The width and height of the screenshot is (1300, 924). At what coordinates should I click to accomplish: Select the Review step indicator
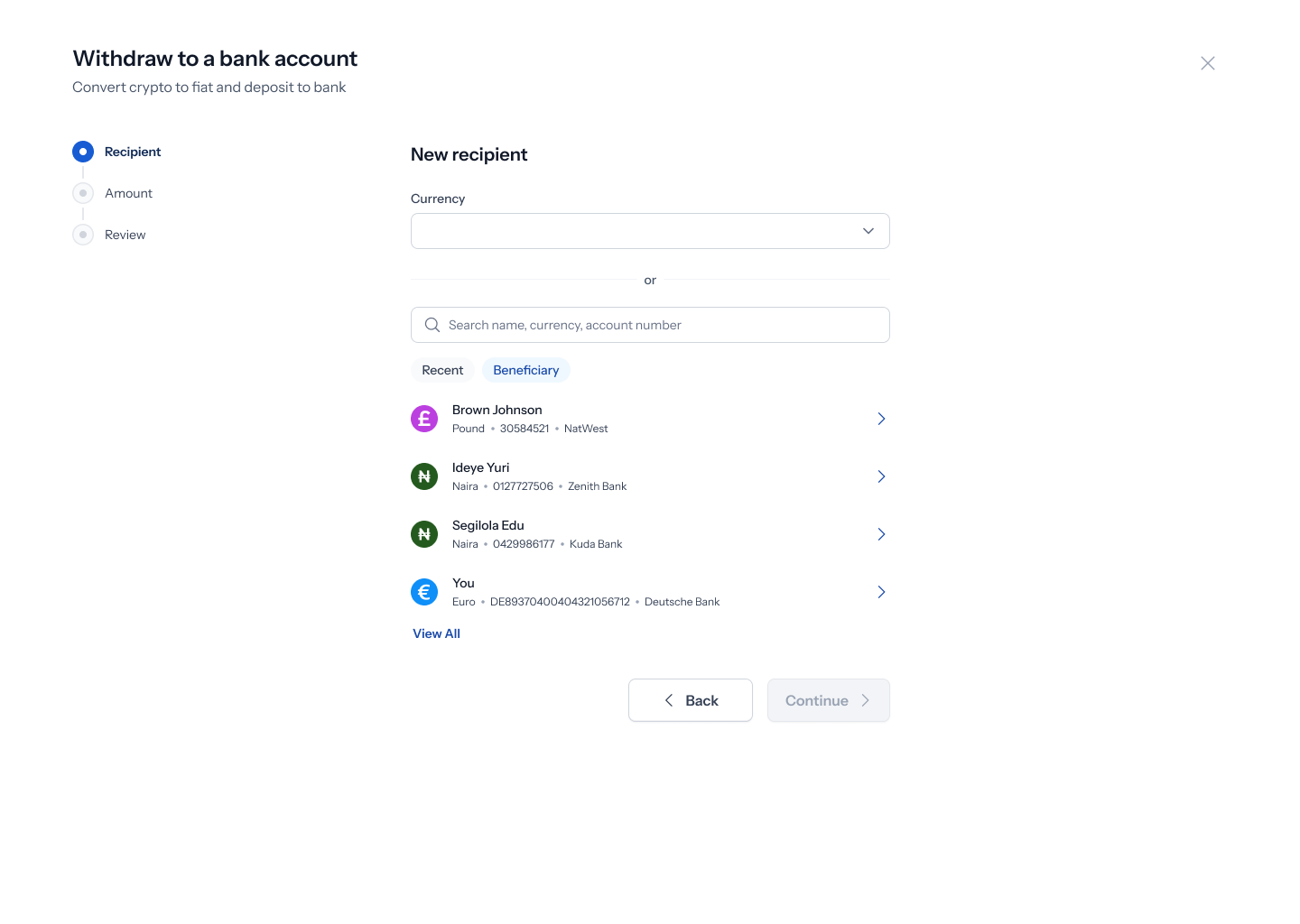(x=83, y=235)
